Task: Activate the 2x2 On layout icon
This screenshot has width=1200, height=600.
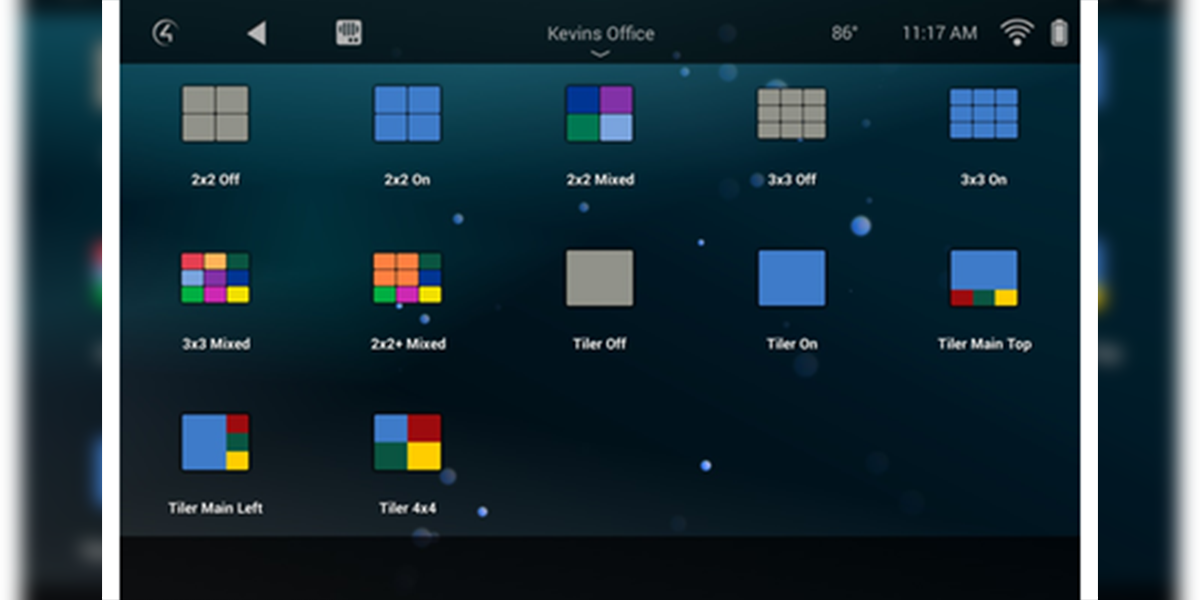Action: coord(407,113)
